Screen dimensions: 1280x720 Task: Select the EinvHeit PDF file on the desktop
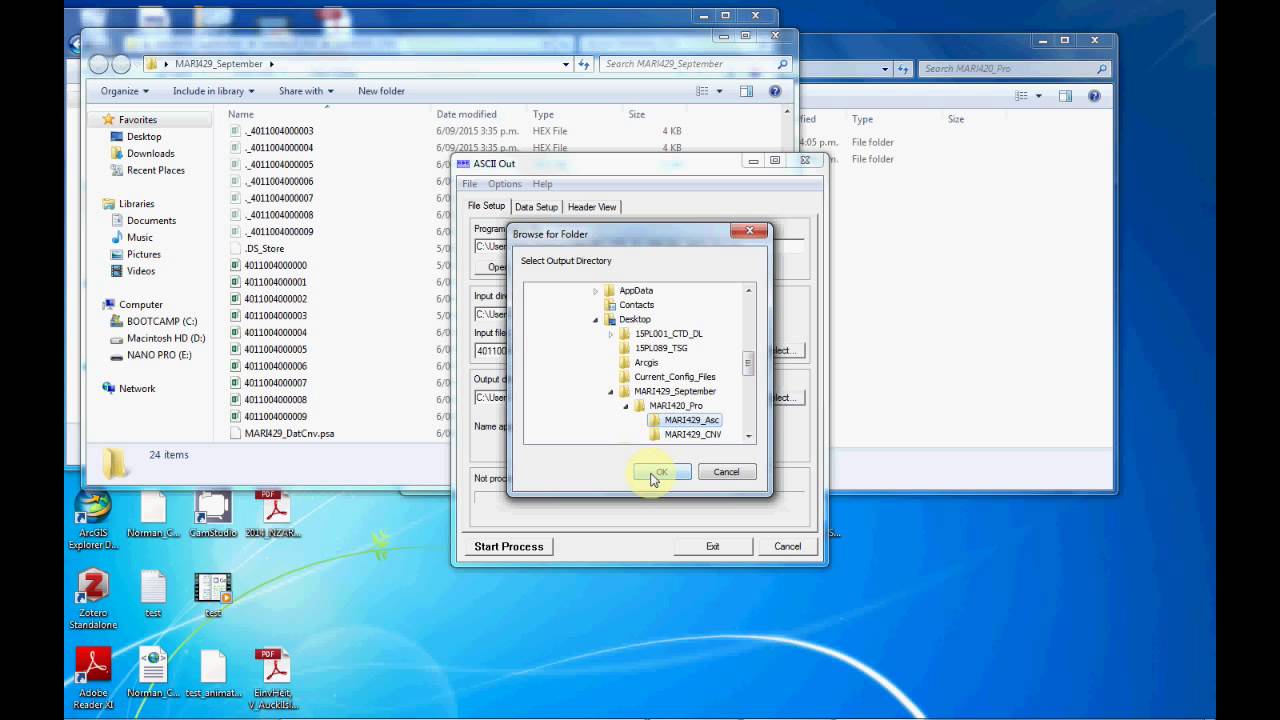click(273, 678)
